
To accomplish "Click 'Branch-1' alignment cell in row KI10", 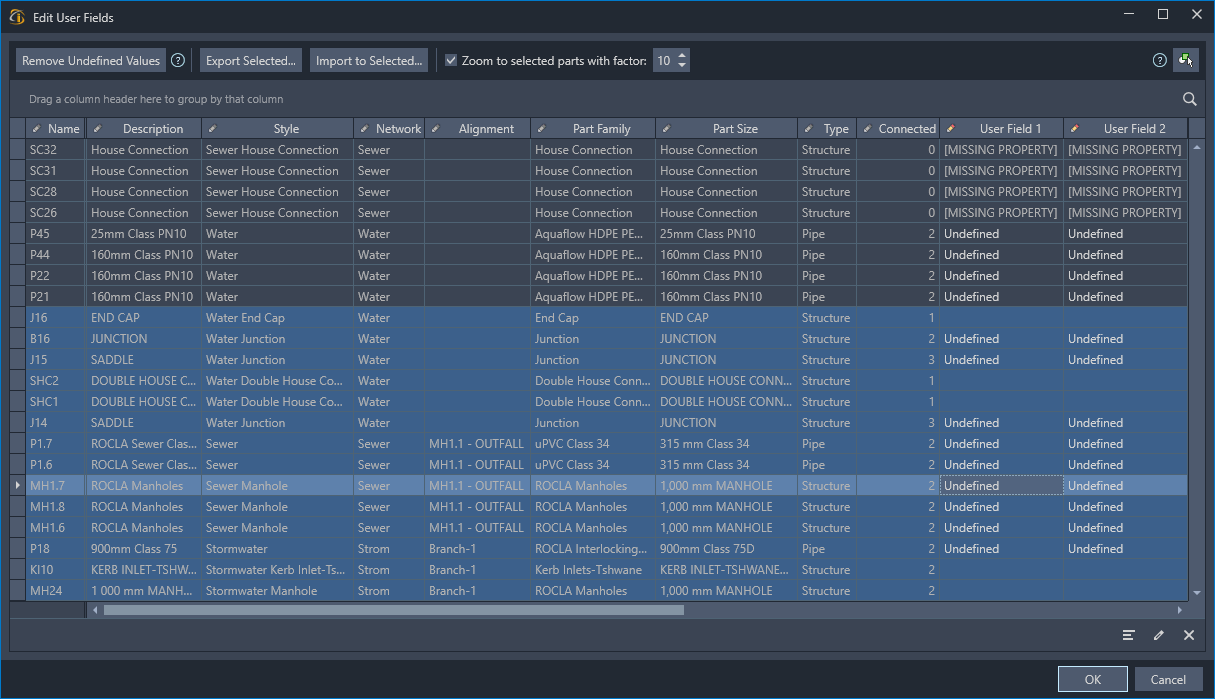I will click(477, 570).
